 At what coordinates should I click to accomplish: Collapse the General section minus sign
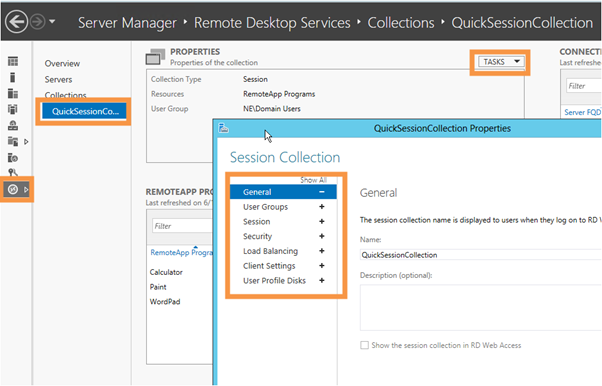pyautogui.click(x=322, y=192)
